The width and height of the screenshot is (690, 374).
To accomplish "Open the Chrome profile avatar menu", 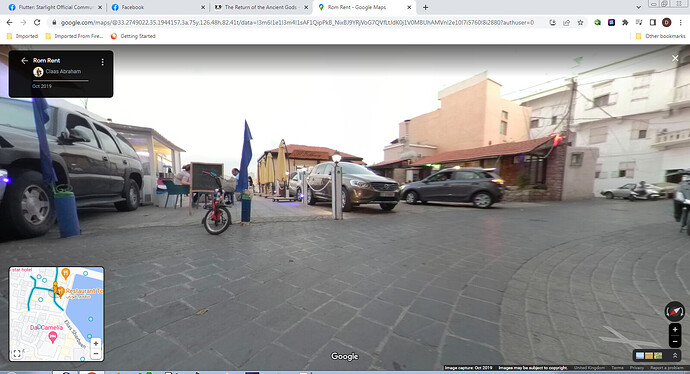I will [667, 22].
